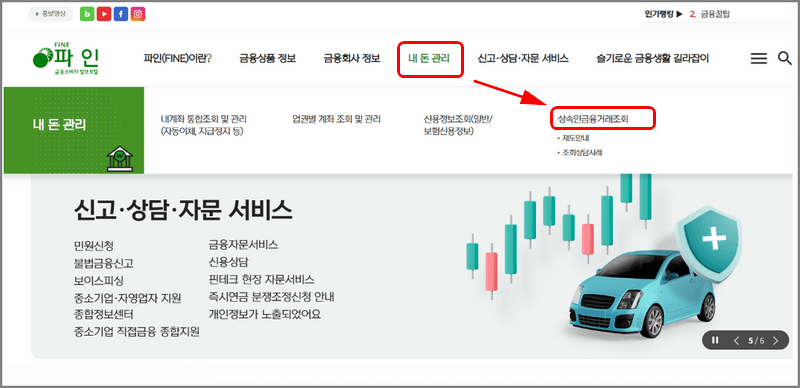This screenshot has height=388, width=800.
Task: Click the bank building icon
Action: click(x=119, y=159)
